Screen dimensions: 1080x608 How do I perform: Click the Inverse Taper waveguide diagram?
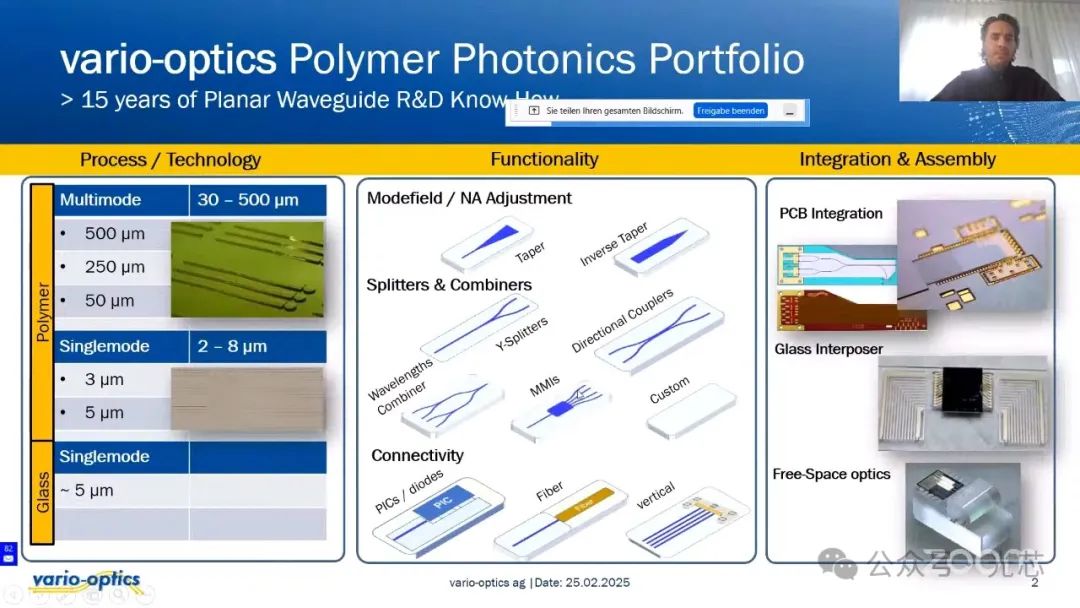pos(660,247)
